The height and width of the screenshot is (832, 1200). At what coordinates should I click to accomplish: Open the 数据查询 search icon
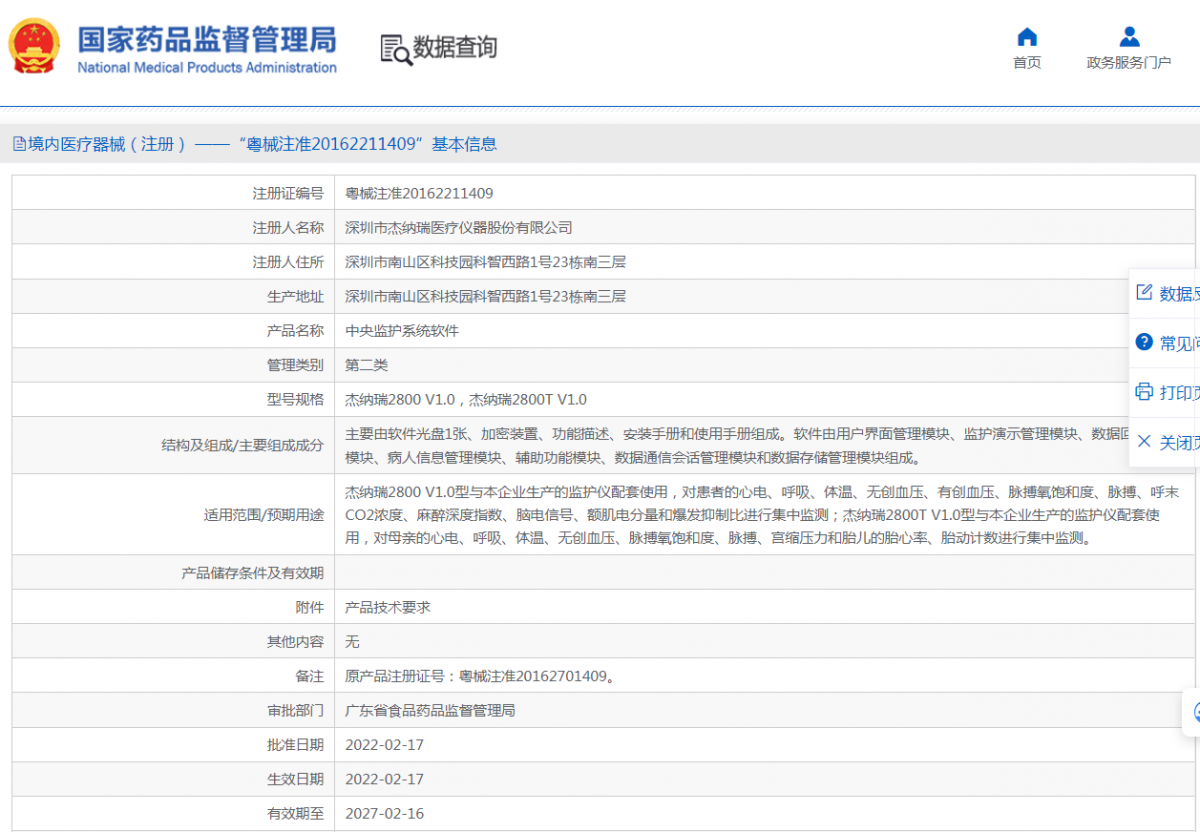[396, 49]
